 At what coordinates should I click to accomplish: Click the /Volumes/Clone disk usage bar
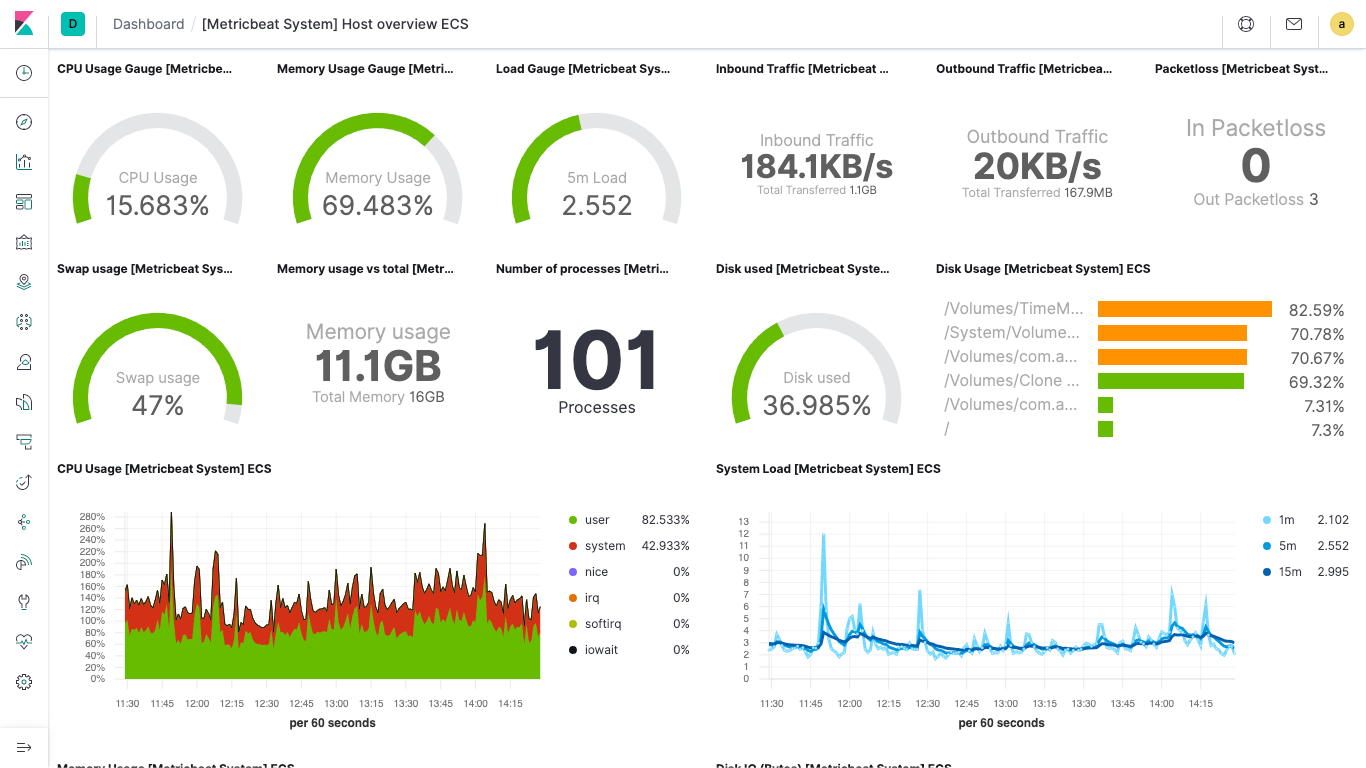[x=1171, y=381]
